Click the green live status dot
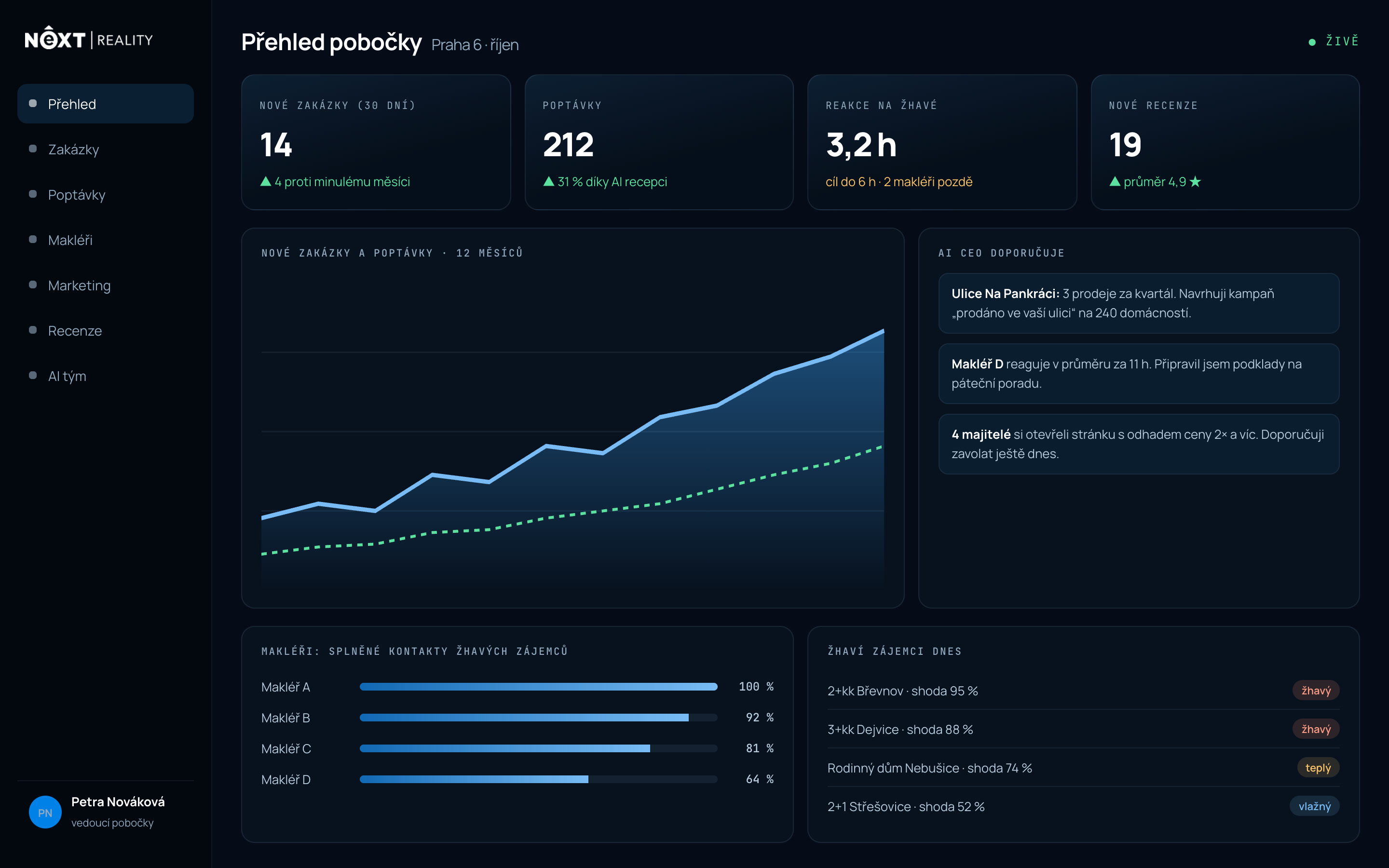 (1311, 42)
